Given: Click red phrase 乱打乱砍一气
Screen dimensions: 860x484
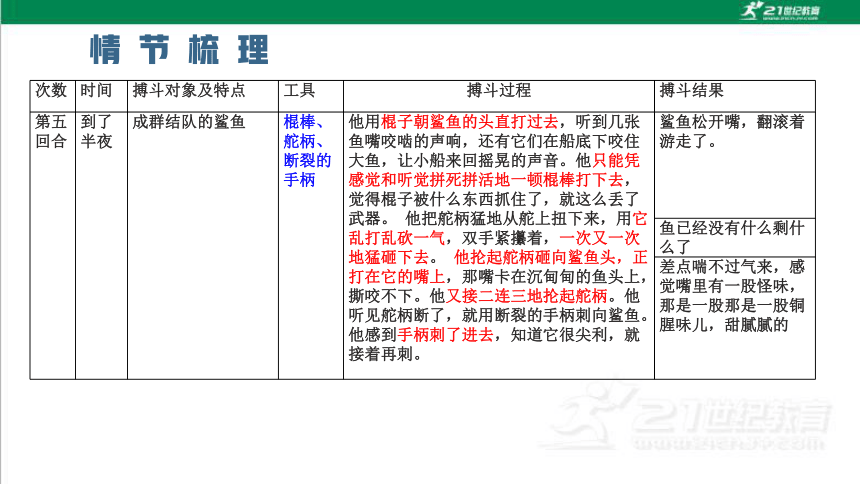Looking at the screenshot, I should tap(397, 238).
